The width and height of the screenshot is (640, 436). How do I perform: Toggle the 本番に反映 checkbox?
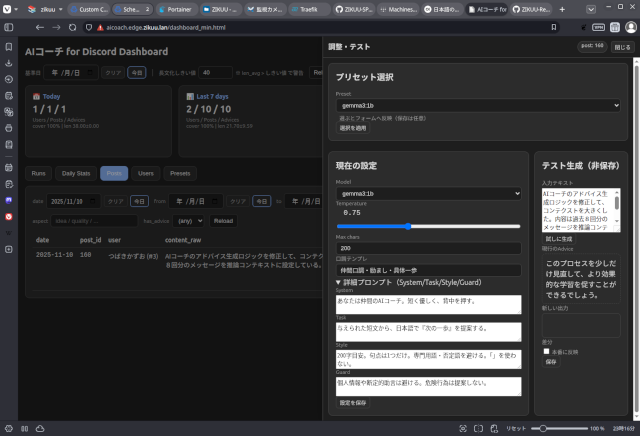[x=546, y=351]
